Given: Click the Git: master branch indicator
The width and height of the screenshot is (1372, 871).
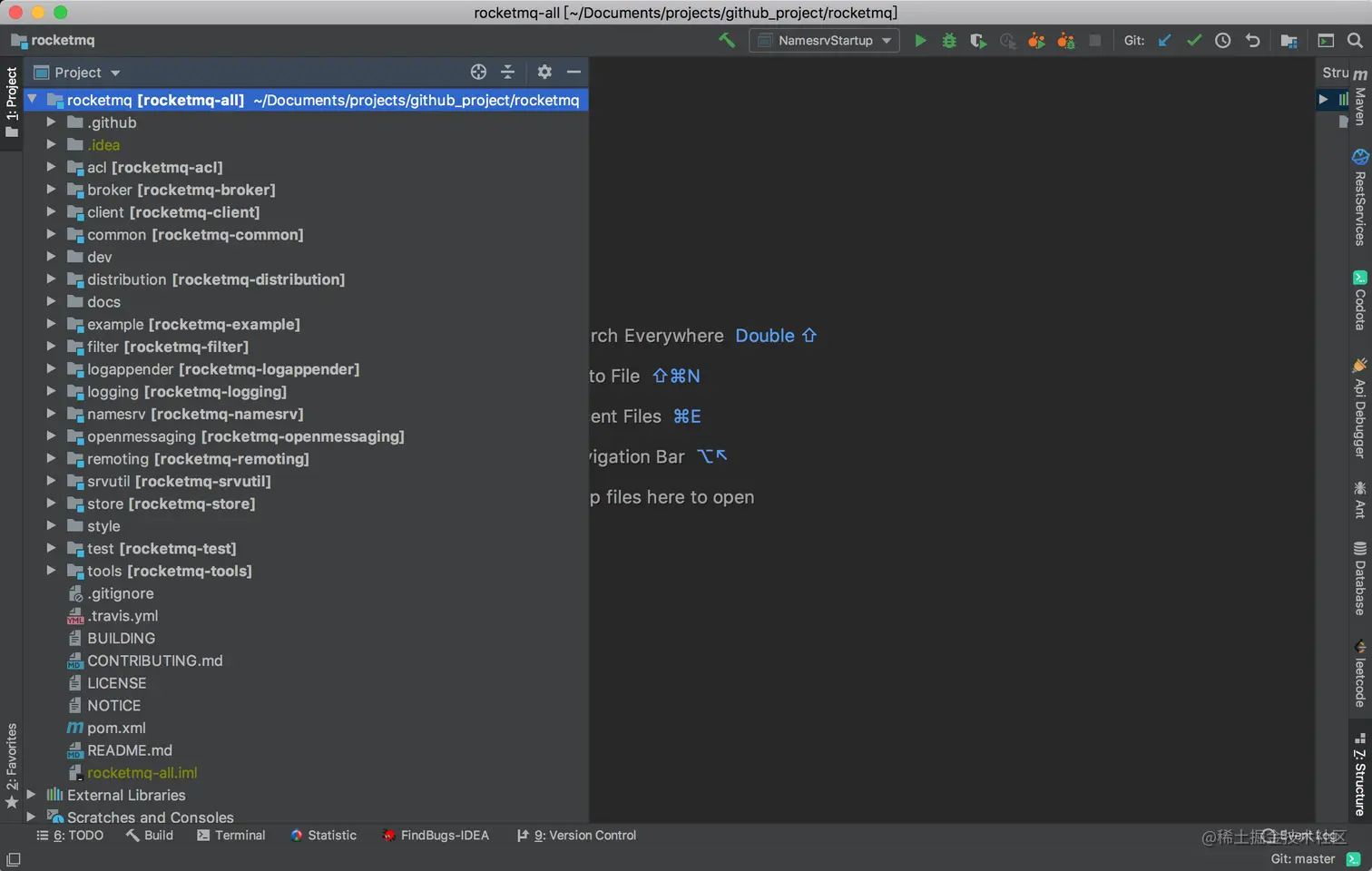Looking at the screenshot, I should click(x=1303, y=859).
